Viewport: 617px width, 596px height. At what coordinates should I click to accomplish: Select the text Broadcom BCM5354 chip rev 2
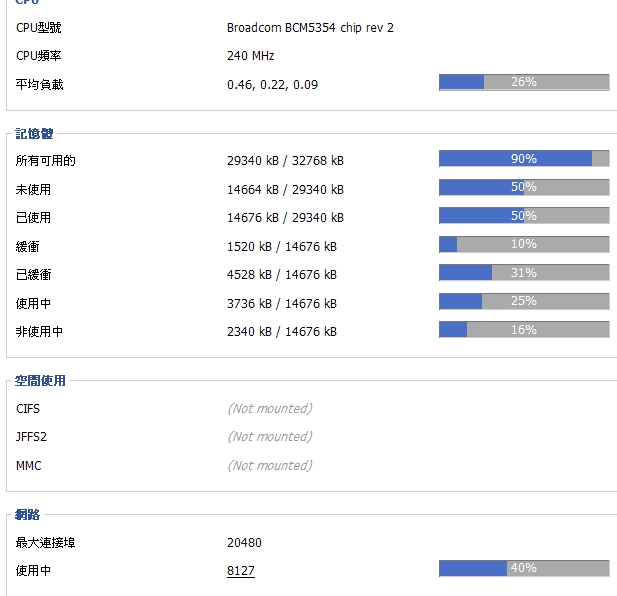click(310, 28)
